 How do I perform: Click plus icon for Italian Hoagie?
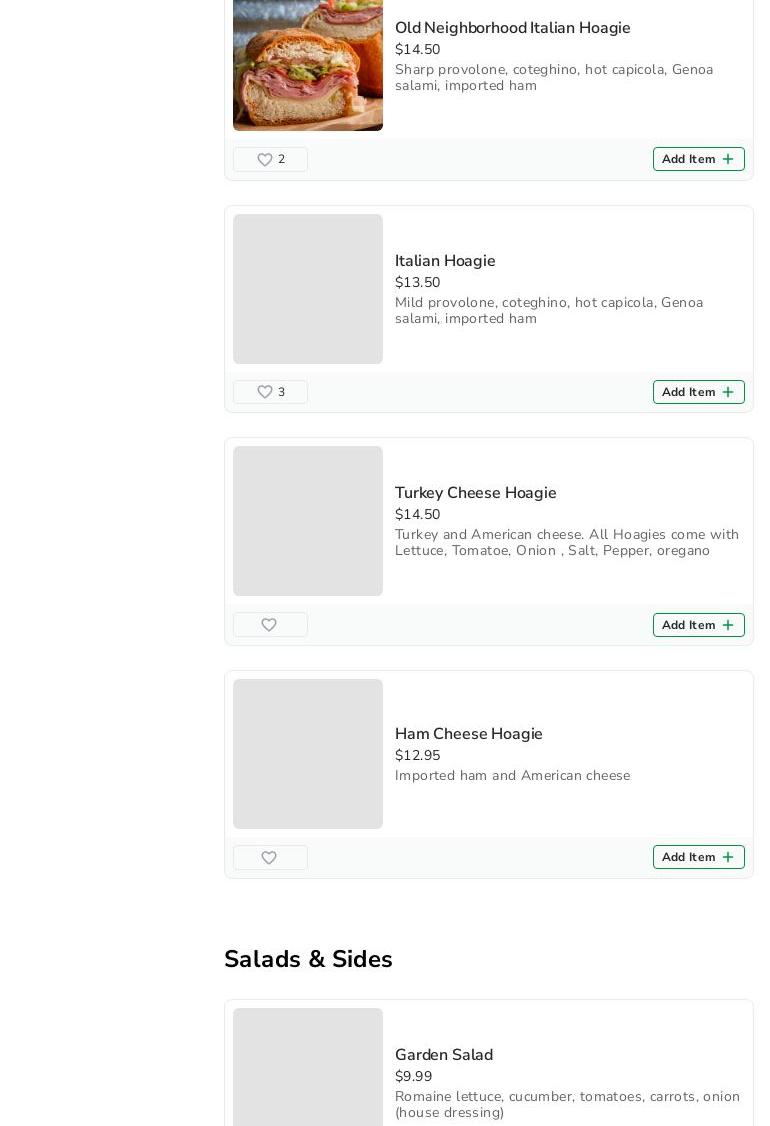coord(728,392)
